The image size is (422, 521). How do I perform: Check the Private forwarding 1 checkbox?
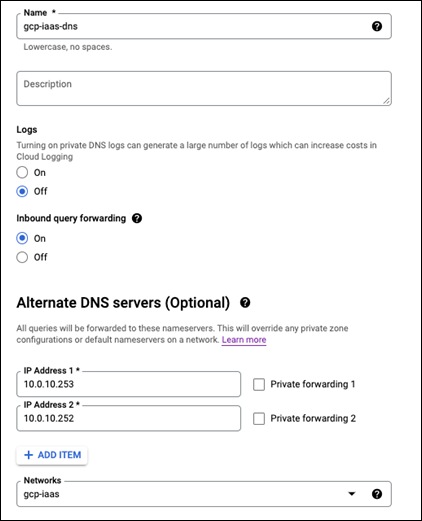[259, 384]
